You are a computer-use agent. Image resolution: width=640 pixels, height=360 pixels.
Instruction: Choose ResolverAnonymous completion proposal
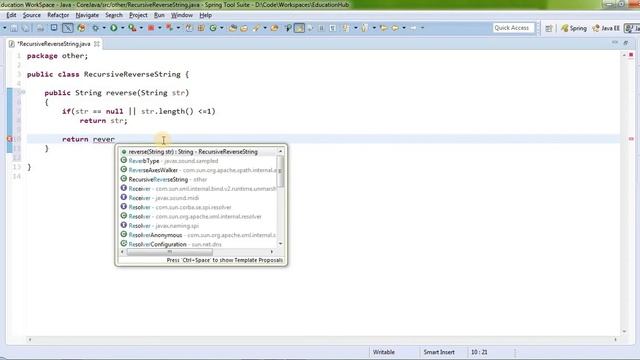pos(198,235)
